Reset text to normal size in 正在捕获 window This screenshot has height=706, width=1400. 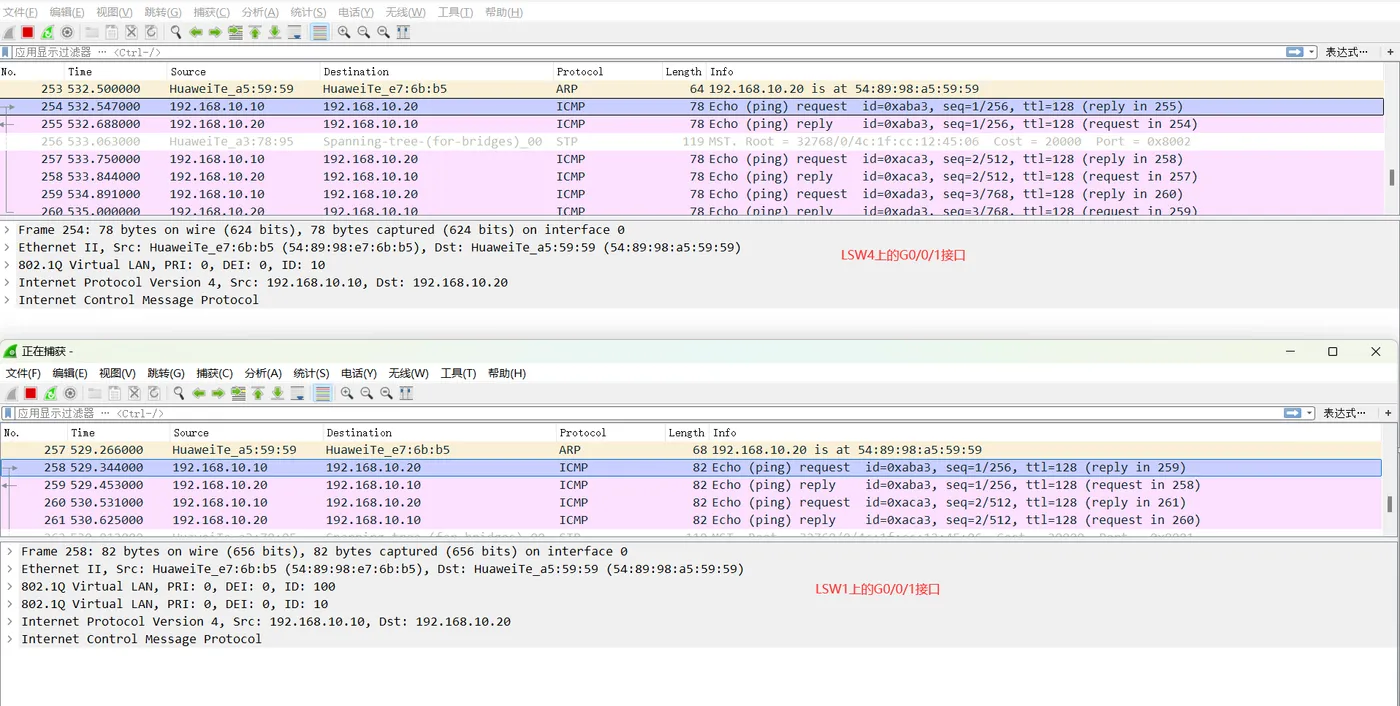click(x=386, y=393)
